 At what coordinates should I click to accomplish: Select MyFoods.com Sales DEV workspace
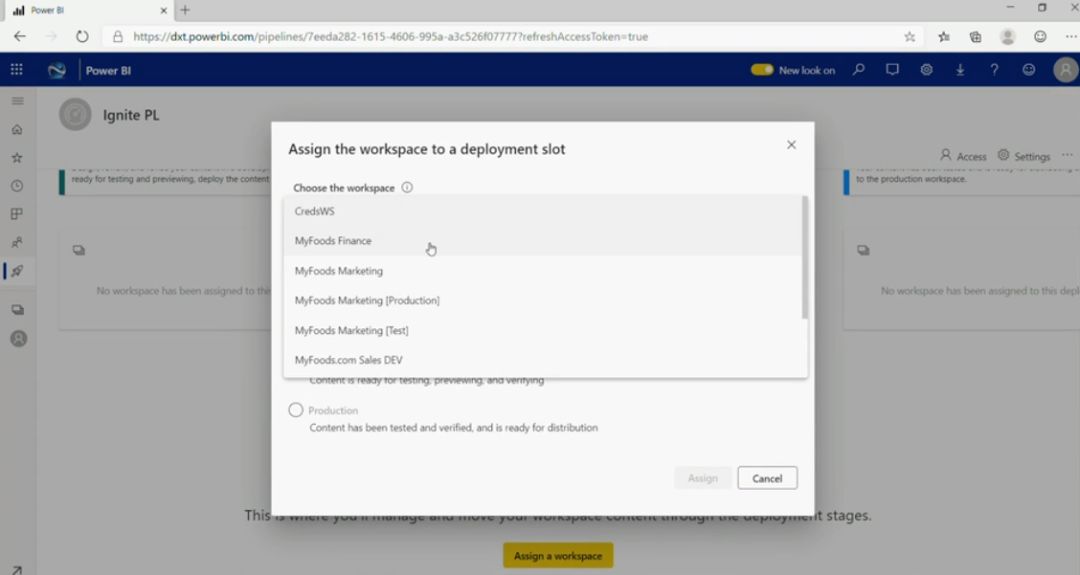[x=543, y=360]
